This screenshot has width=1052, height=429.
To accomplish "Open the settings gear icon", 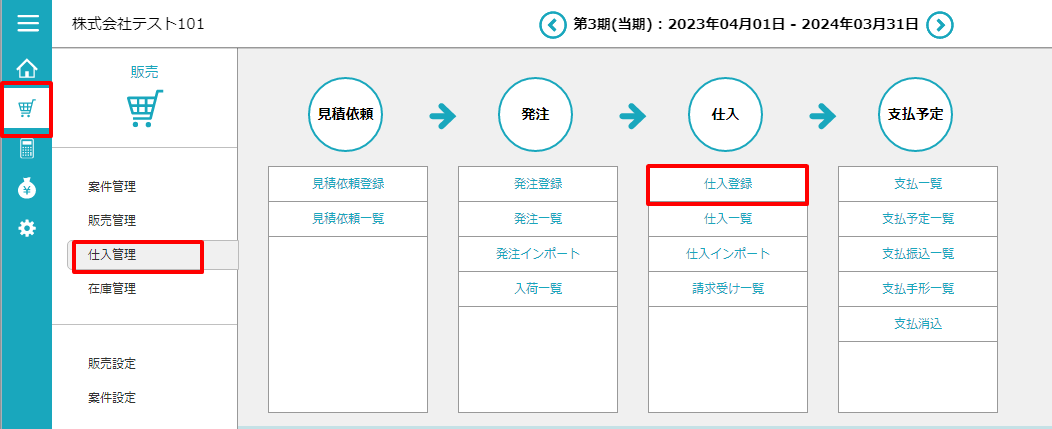I will (27, 229).
